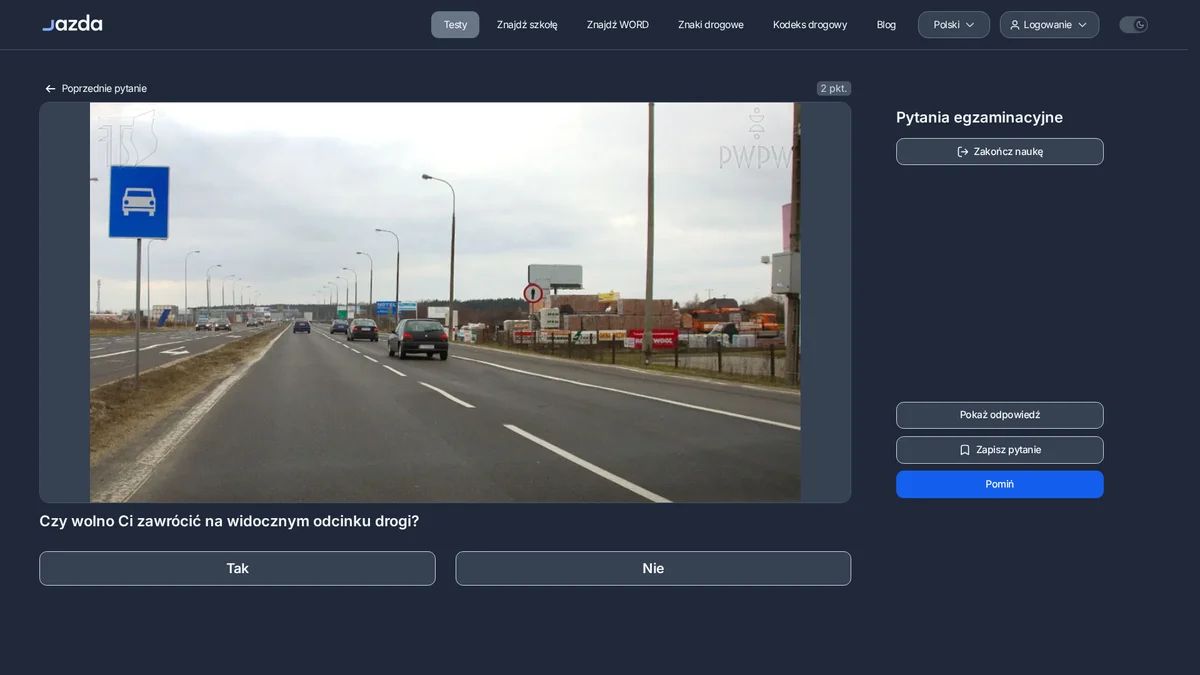
Task: Expand the Logowanie menu
Action: (x=1049, y=25)
